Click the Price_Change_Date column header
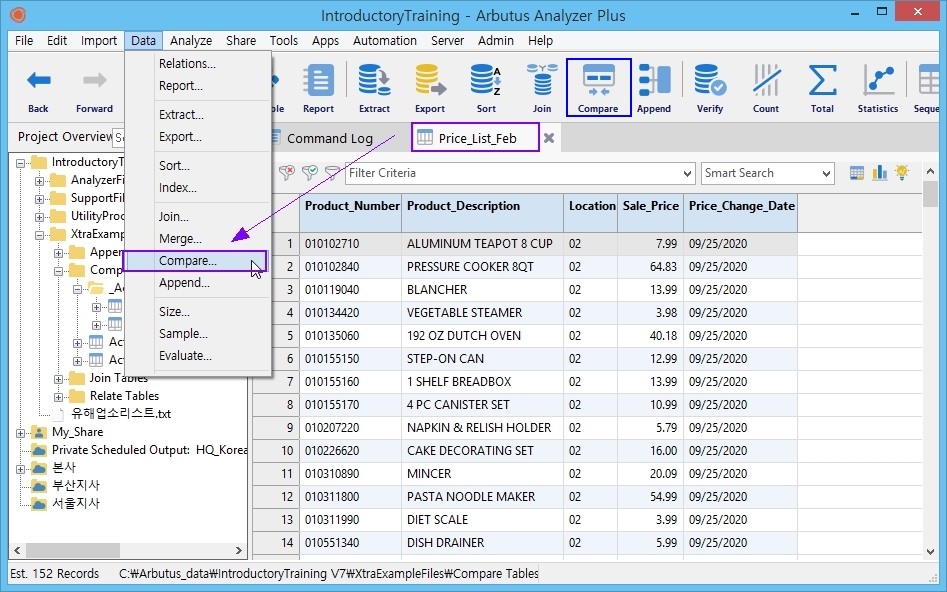 coord(740,213)
